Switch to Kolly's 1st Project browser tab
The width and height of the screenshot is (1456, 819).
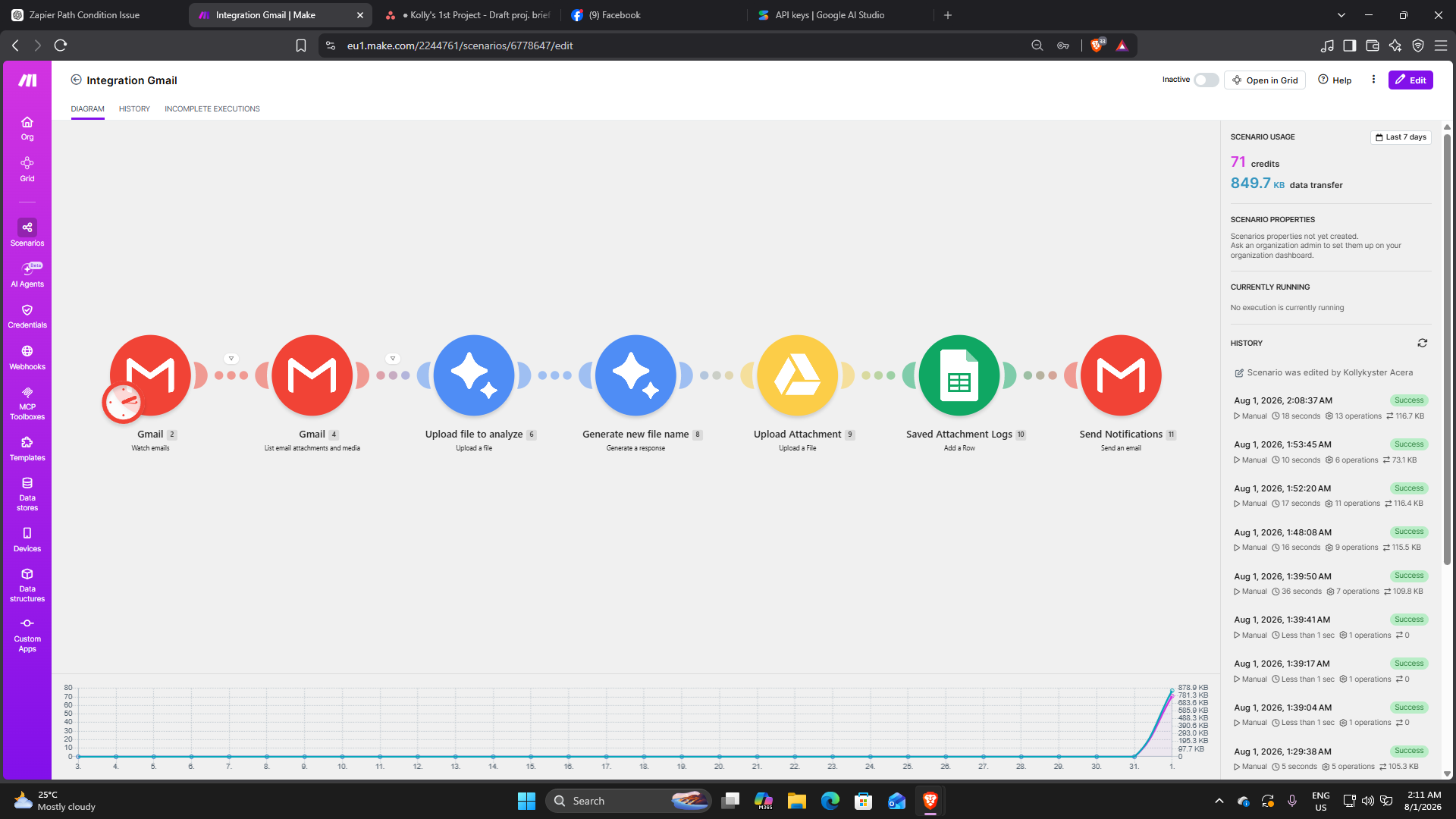coord(468,15)
